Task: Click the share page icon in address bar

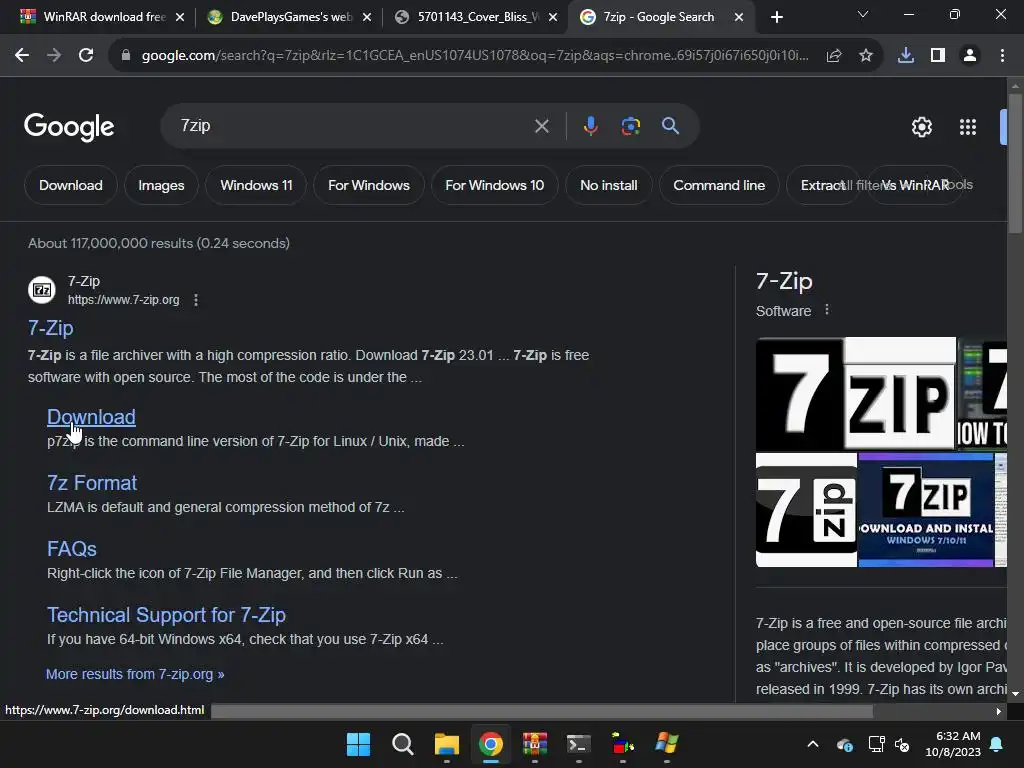Action: [834, 56]
